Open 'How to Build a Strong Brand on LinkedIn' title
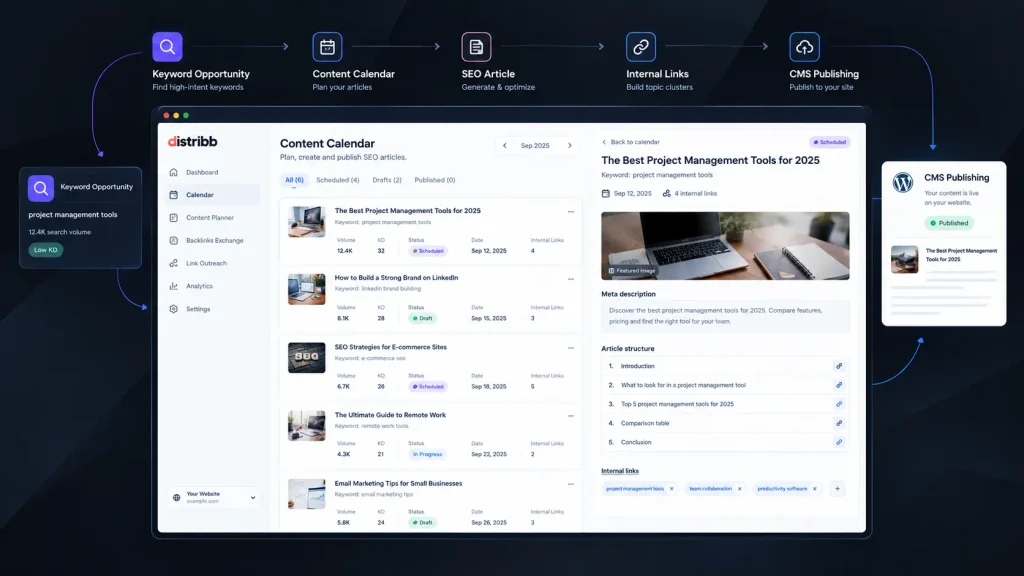 coord(396,278)
